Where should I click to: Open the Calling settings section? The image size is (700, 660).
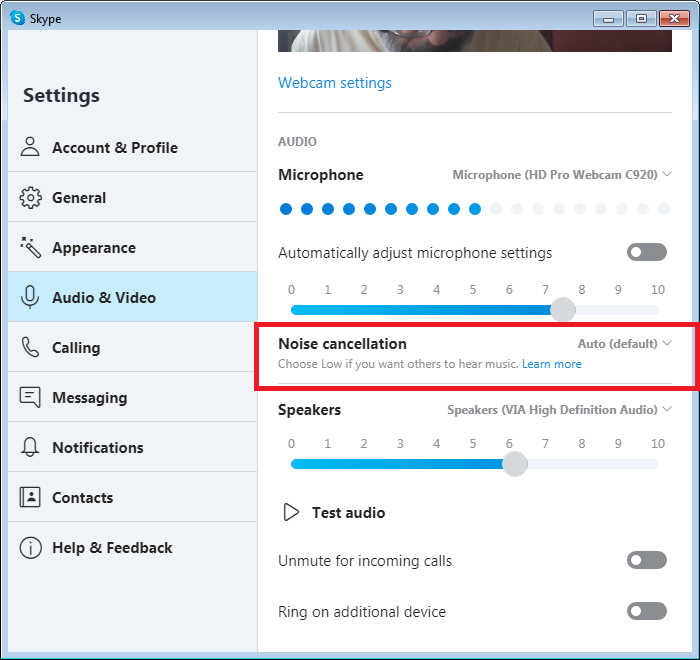[x=133, y=347]
